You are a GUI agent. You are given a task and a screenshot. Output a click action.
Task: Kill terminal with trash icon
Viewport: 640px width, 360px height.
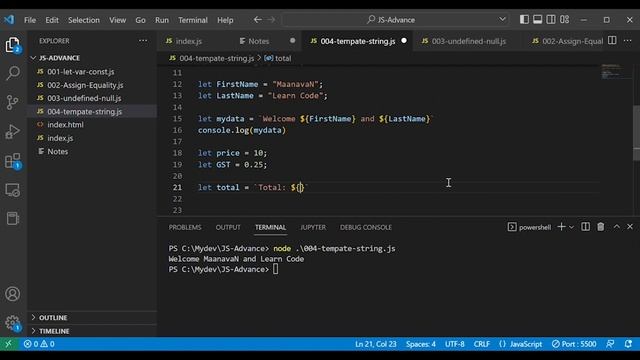[x=600, y=227]
